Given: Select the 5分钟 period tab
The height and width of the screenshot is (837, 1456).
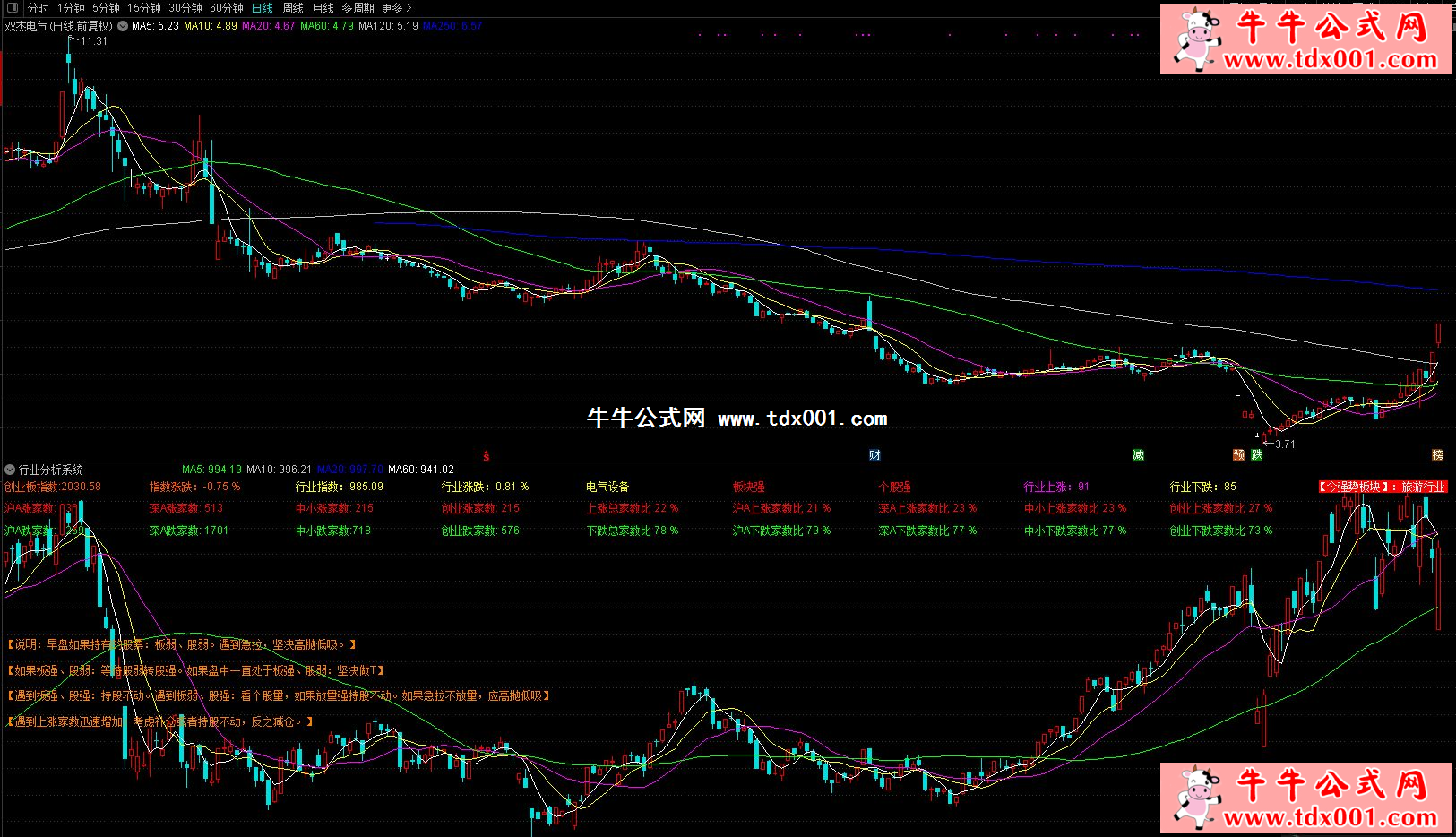Looking at the screenshot, I should (x=106, y=8).
